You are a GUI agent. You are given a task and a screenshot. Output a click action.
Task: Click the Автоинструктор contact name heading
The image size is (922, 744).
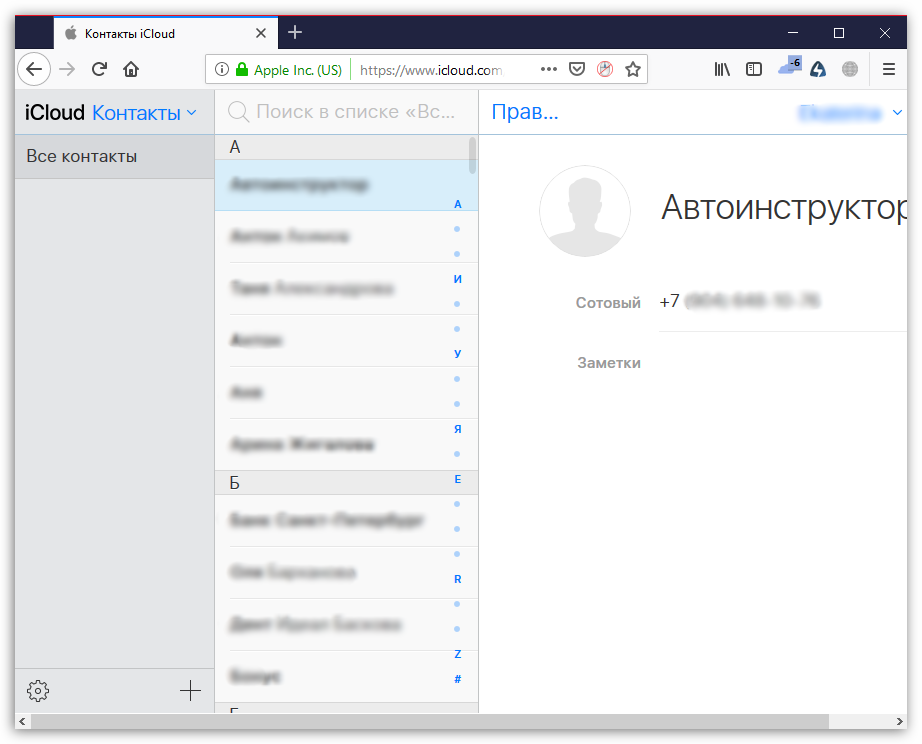pos(784,207)
